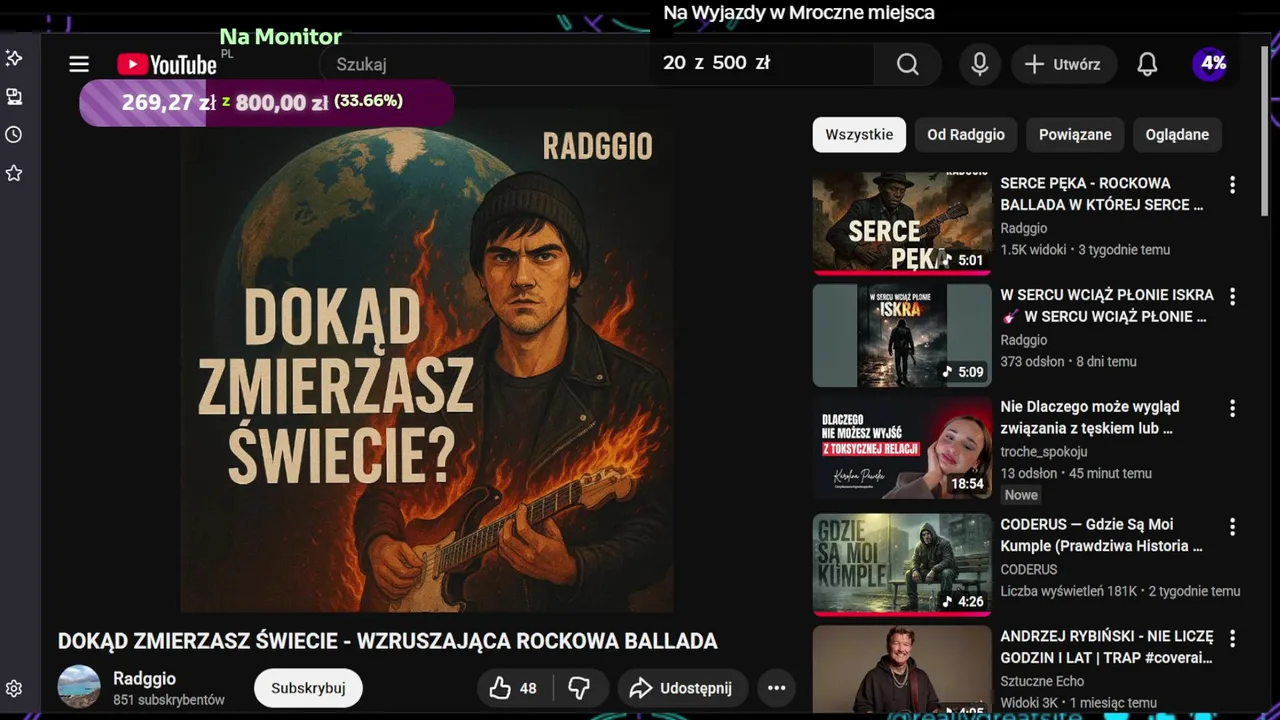This screenshot has height=720, width=1280.
Task: Open W SERCU WCIĄŻ PŁONIE ISKRA thumbnail
Action: pos(902,335)
